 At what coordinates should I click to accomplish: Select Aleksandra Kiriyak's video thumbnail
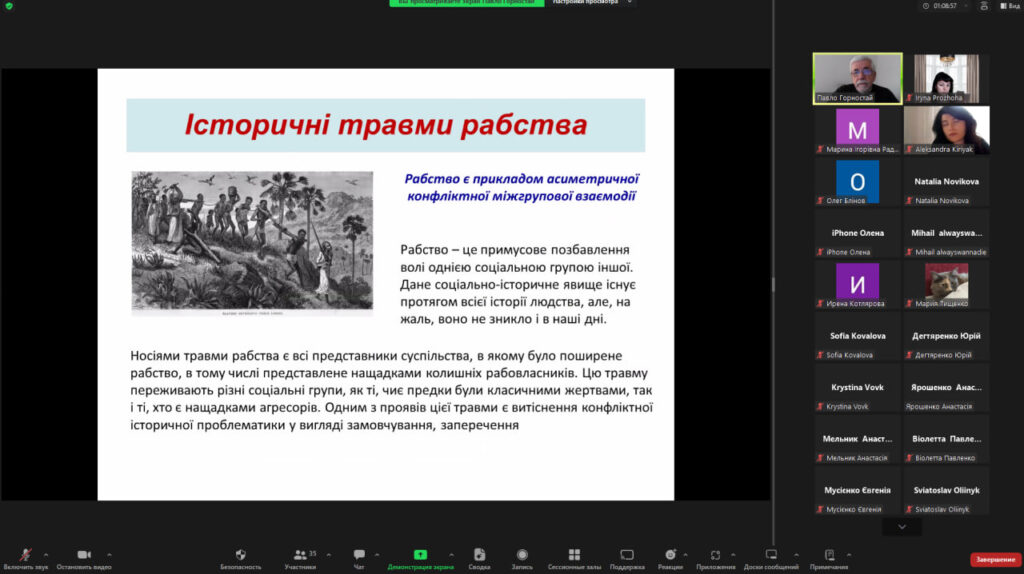coord(946,130)
